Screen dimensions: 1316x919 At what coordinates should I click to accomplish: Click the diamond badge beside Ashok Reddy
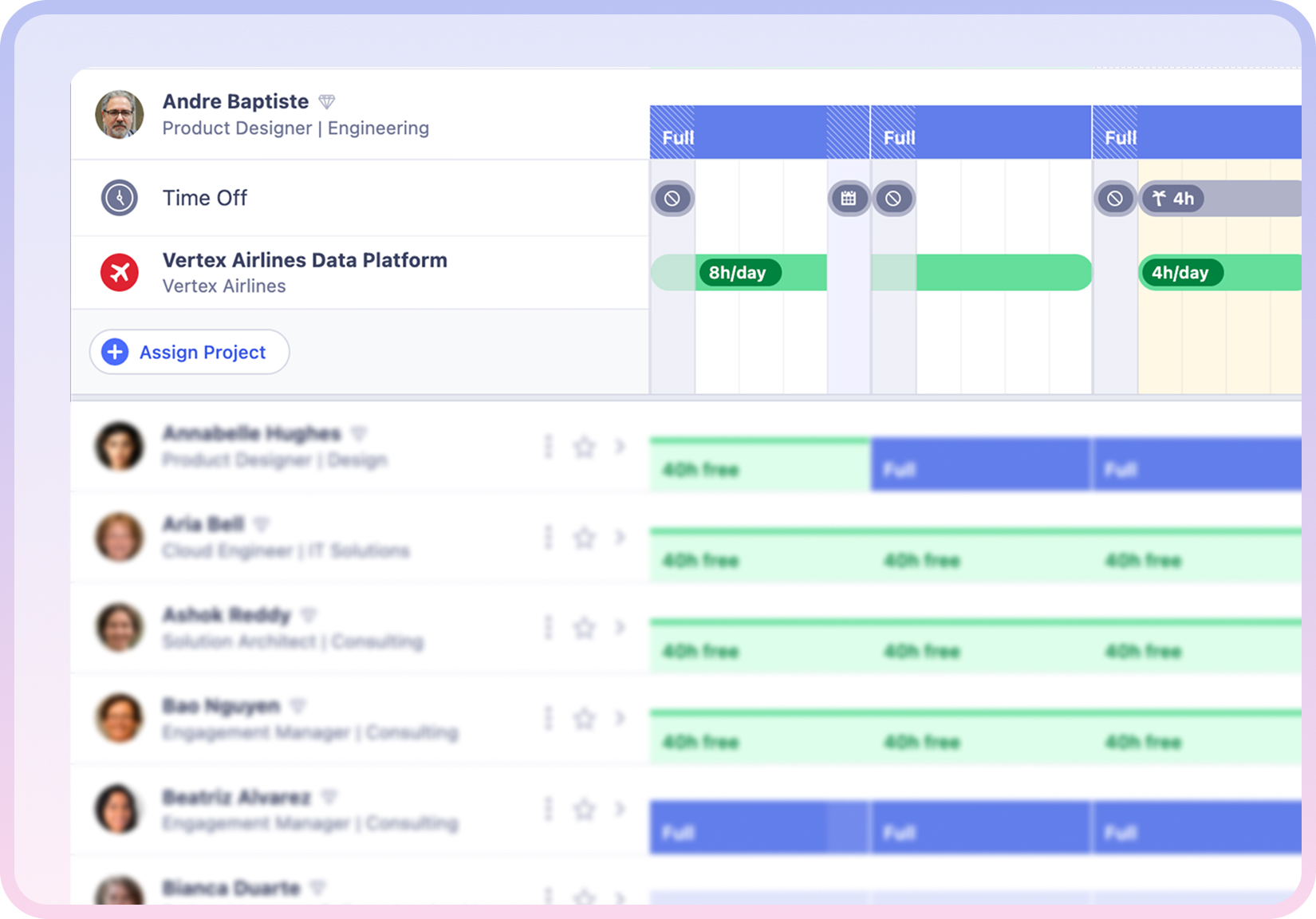coord(309,615)
